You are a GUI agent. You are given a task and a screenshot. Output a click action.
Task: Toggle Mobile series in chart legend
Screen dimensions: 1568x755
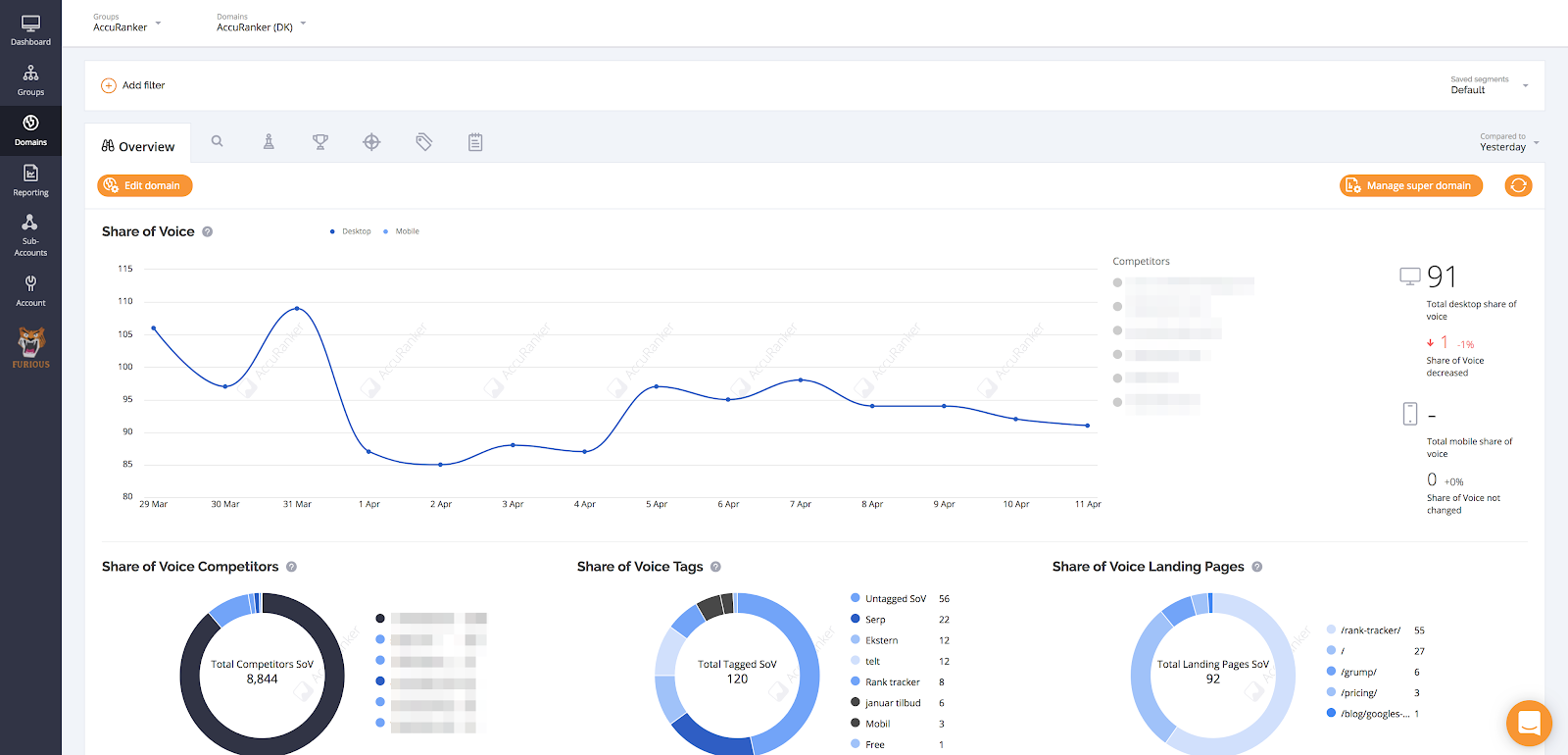402,231
